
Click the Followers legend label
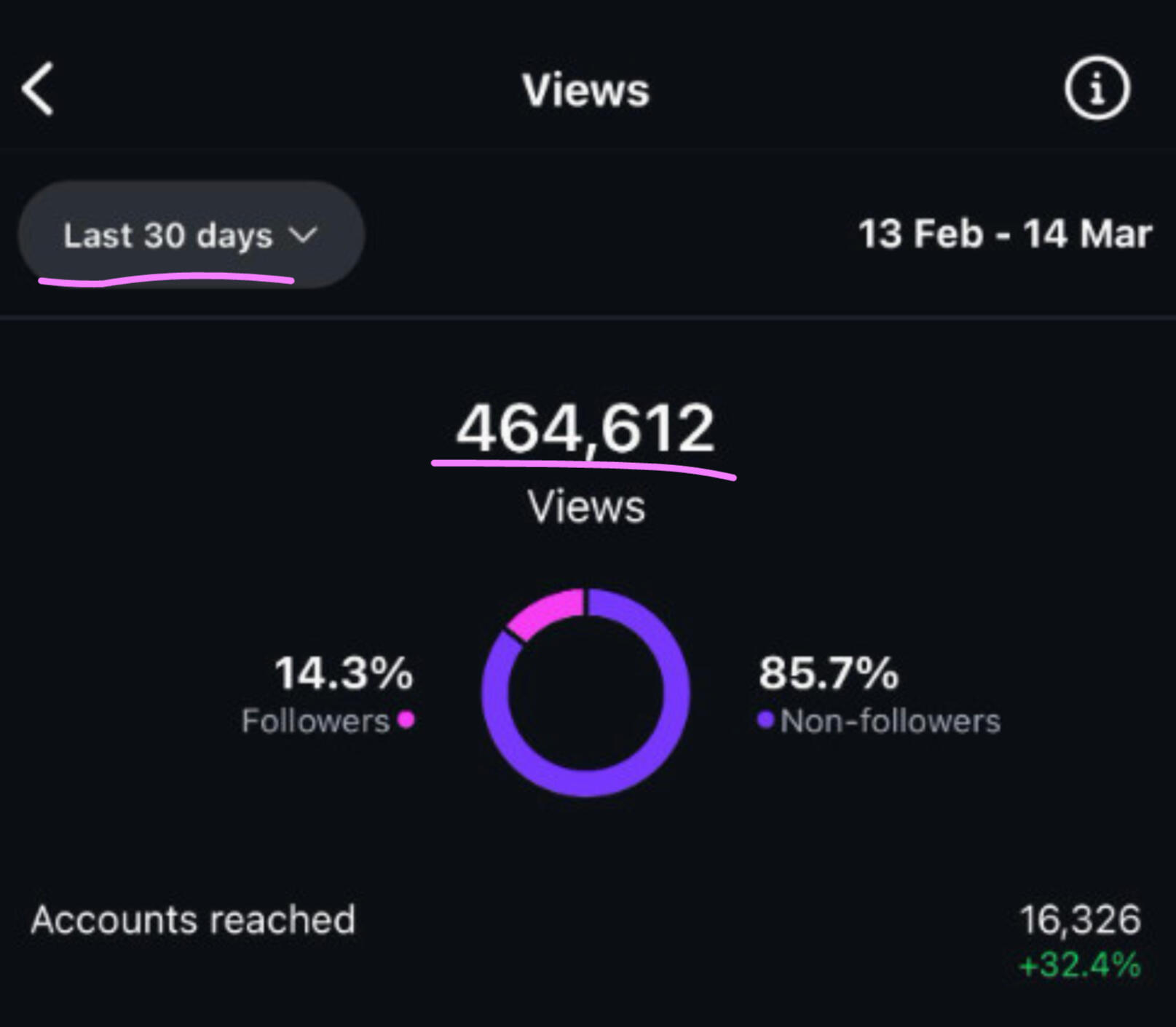[x=315, y=721]
